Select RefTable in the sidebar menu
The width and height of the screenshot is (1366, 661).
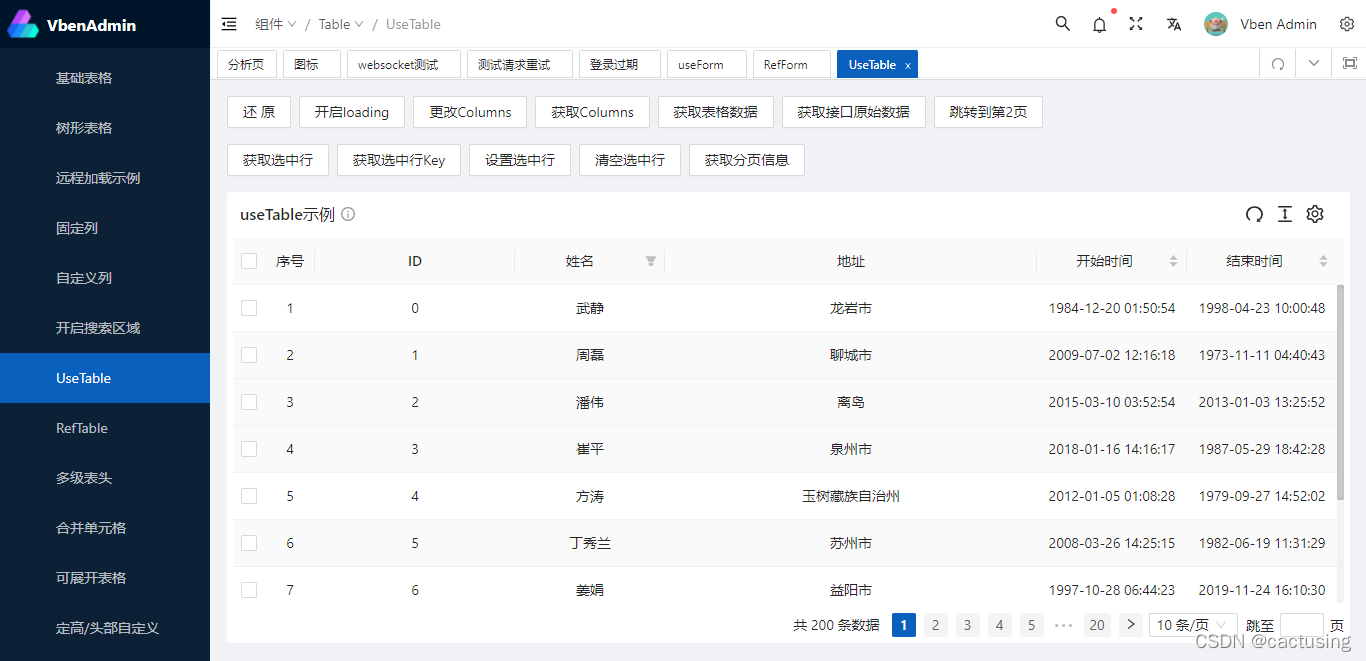point(84,428)
